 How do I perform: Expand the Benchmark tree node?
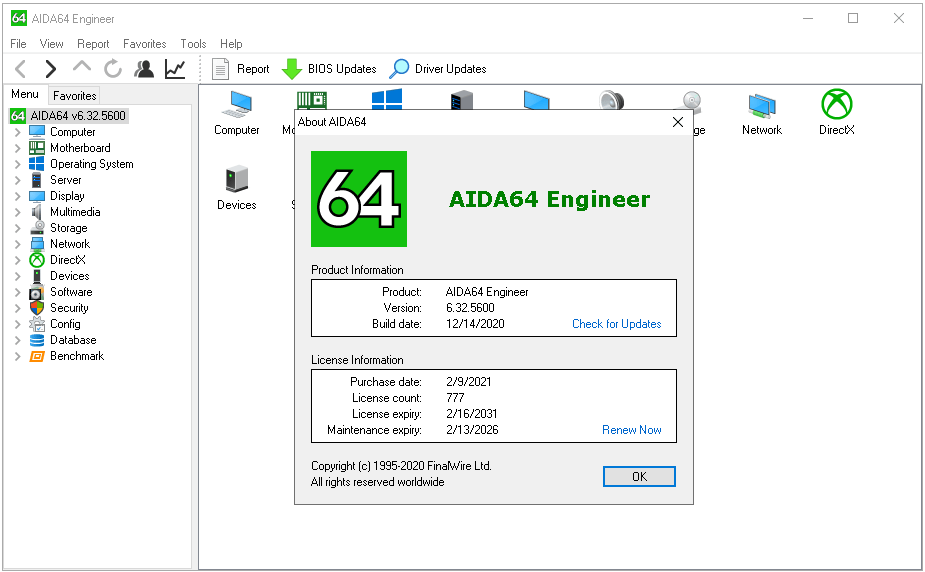pos(17,356)
